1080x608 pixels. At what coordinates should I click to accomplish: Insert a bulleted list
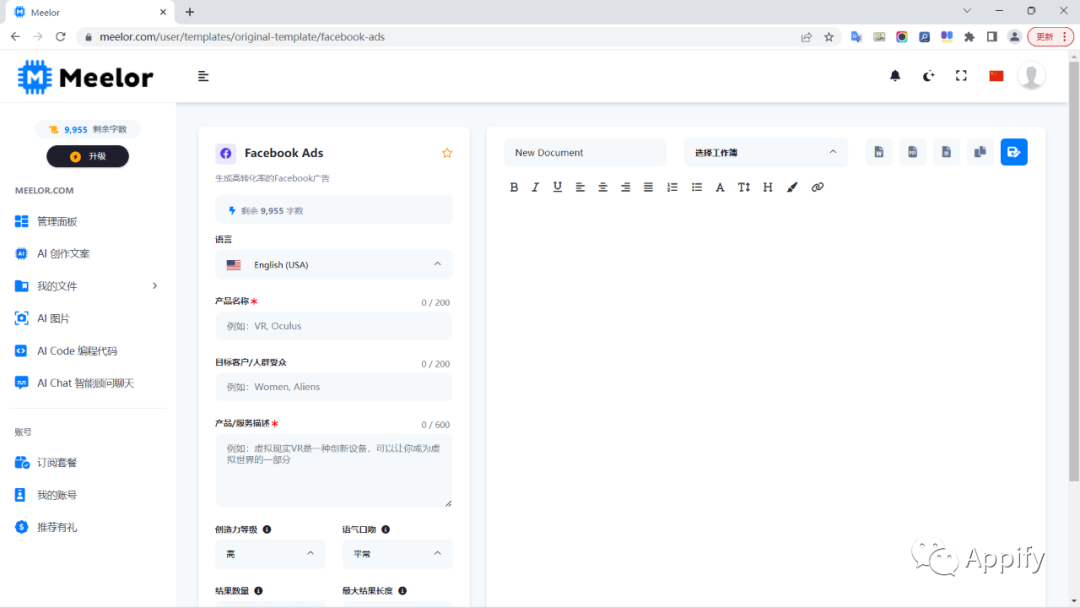(x=696, y=187)
